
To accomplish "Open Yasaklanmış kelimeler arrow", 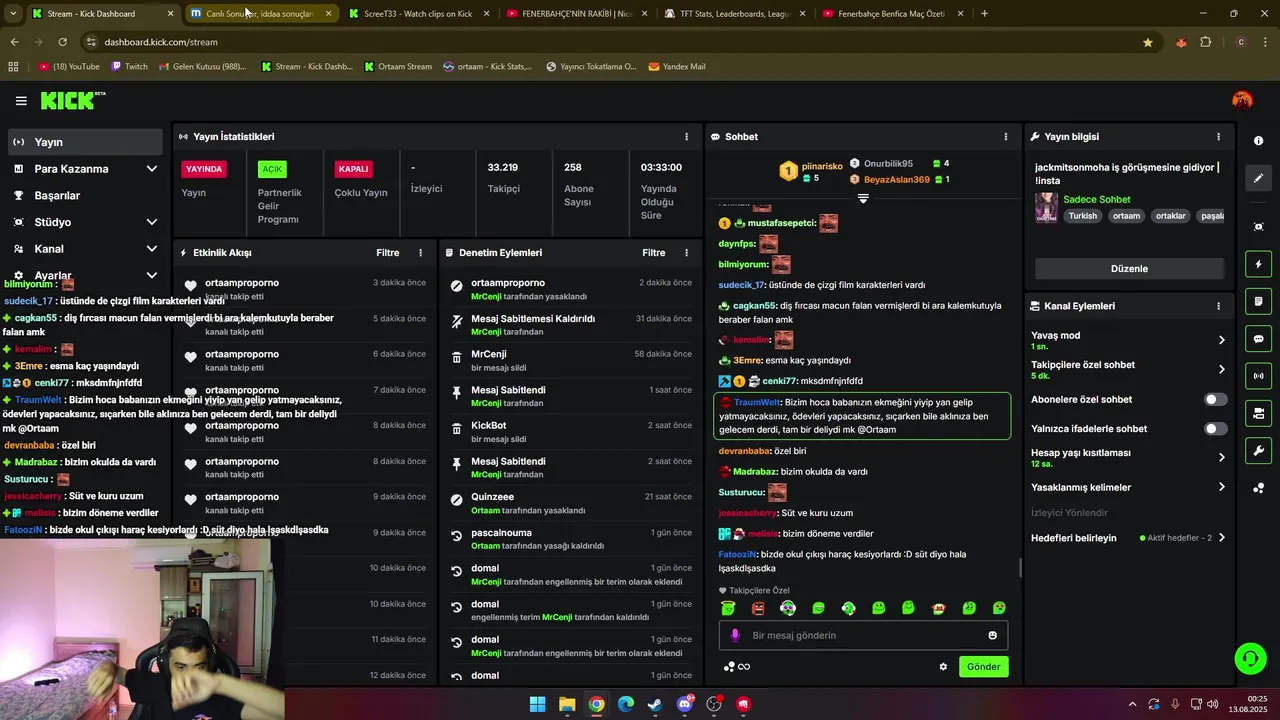I will (1221, 487).
